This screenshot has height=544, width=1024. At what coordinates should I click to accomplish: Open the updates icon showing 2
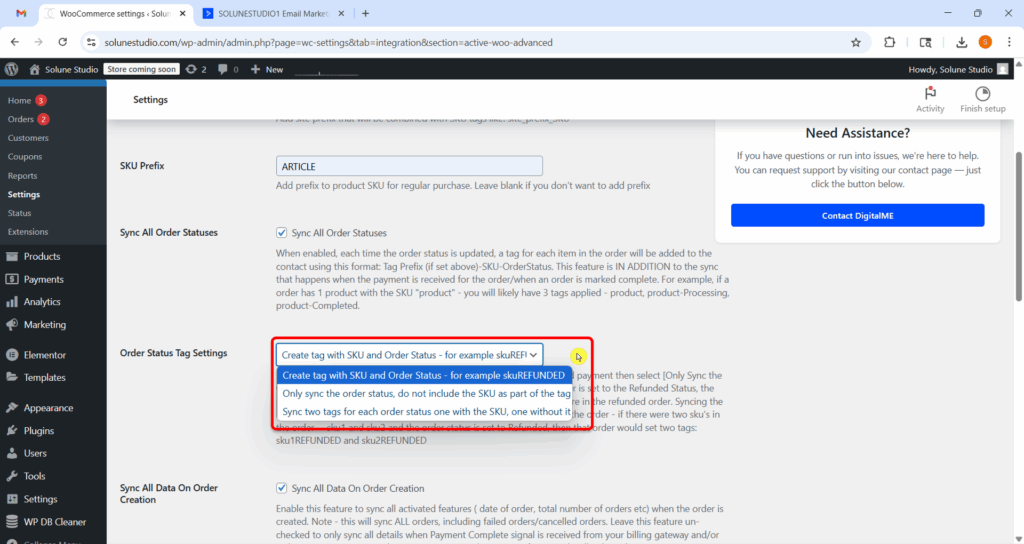pyautogui.click(x=191, y=69)
